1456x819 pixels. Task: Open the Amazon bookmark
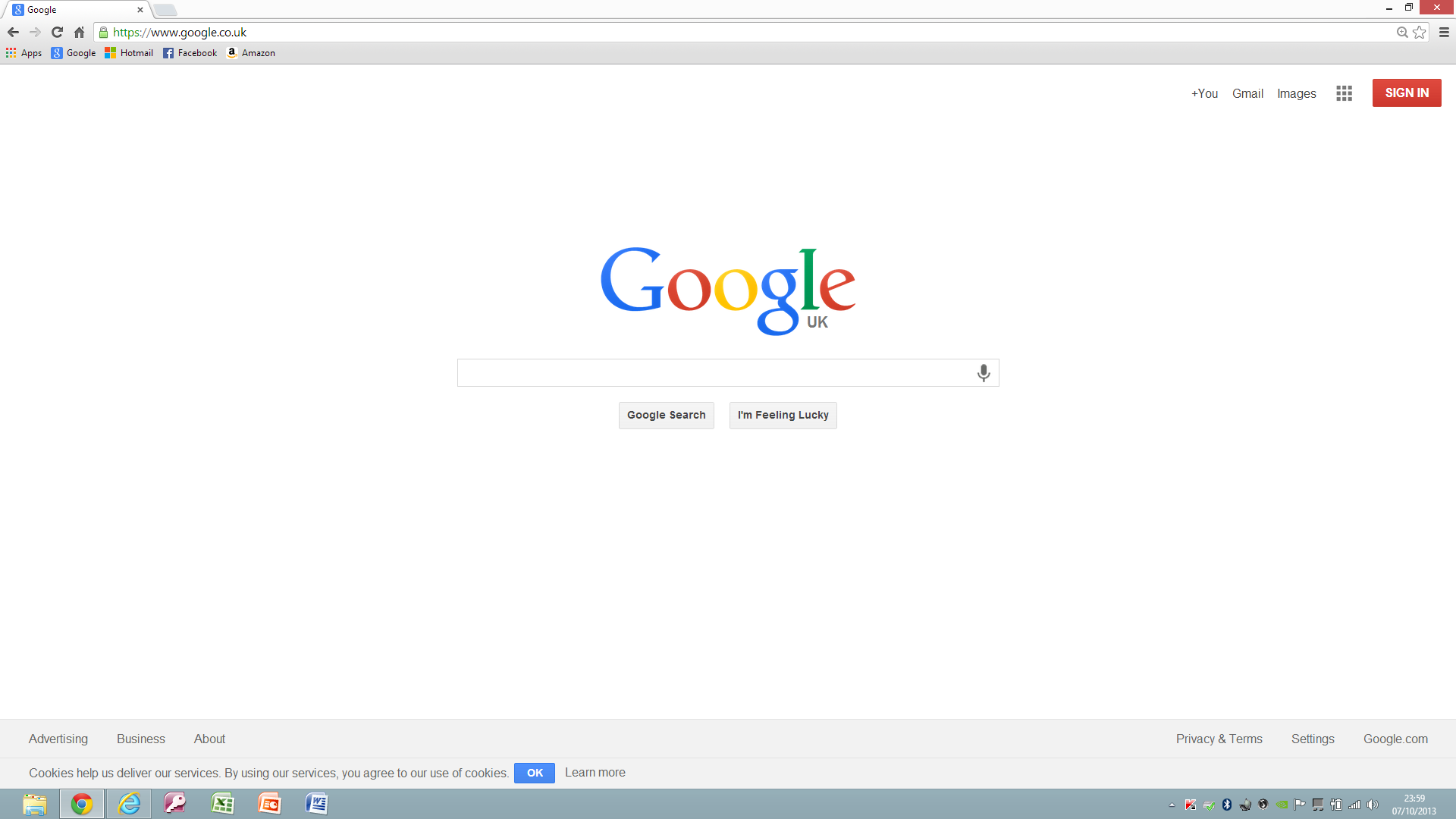251,53
